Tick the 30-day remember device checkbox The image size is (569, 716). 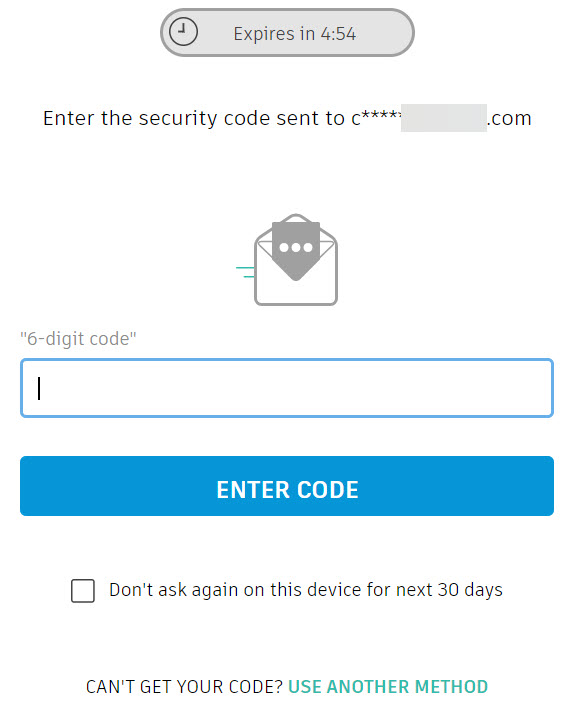pos(83,590)
